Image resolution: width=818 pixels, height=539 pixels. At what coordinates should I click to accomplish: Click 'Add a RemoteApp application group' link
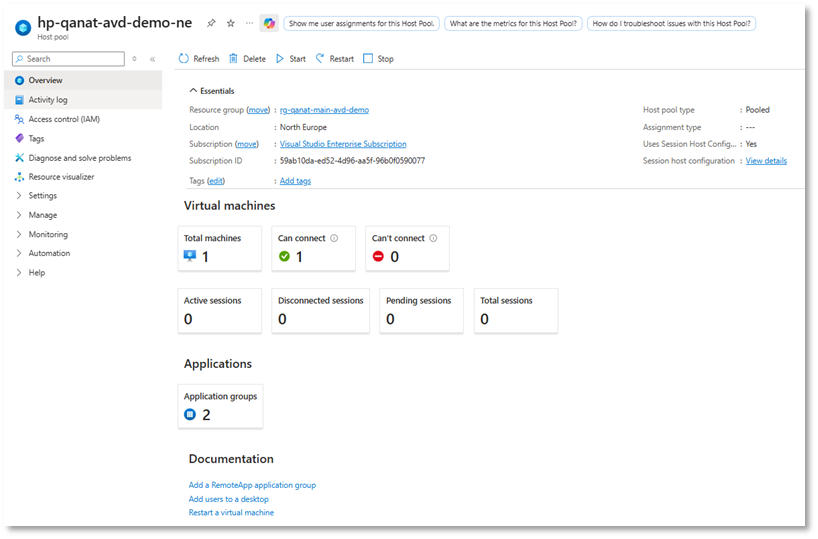(x=252, y=485)
